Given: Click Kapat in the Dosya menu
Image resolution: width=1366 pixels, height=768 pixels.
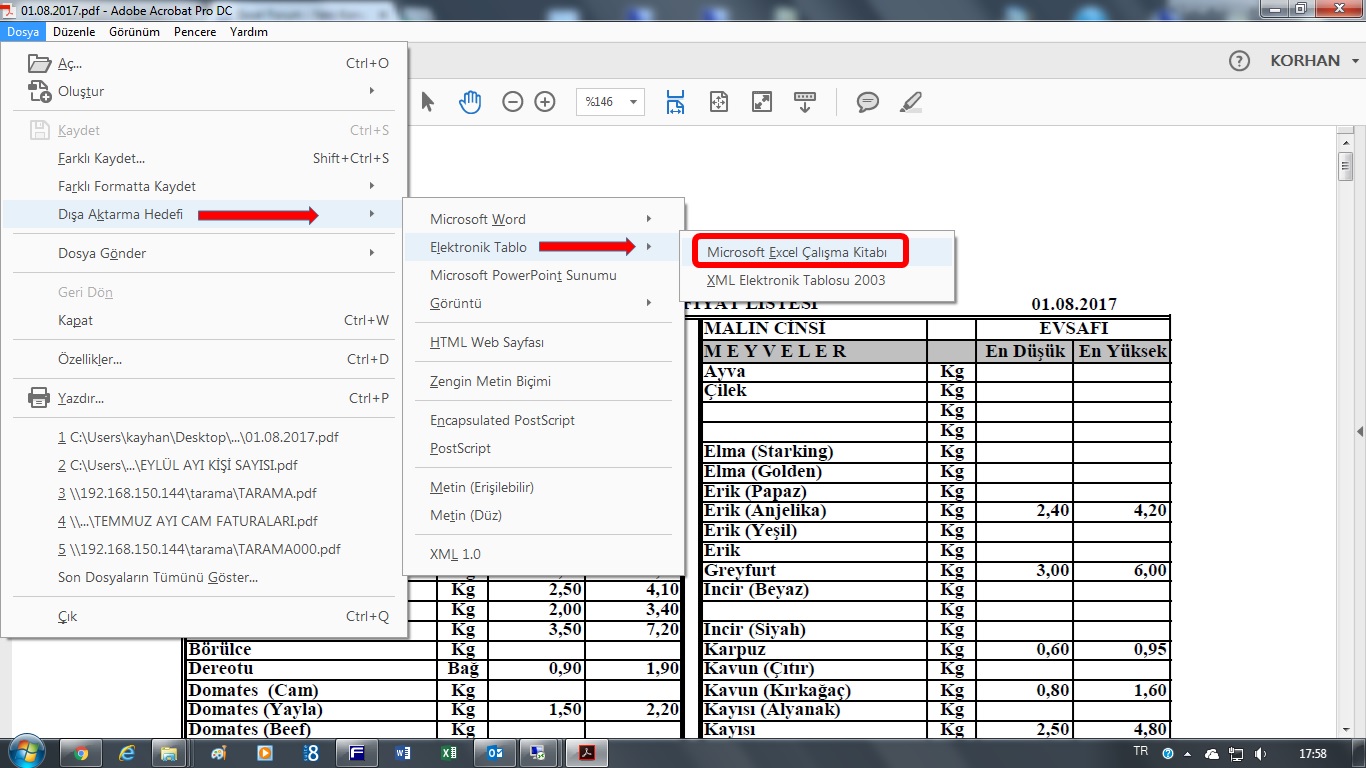Looking at the screenshot, I should pos(204,320).
